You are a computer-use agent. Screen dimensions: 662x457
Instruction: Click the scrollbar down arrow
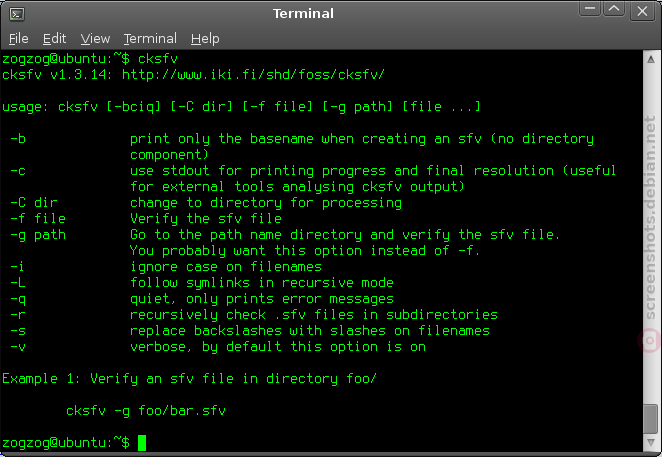point(651,442)
